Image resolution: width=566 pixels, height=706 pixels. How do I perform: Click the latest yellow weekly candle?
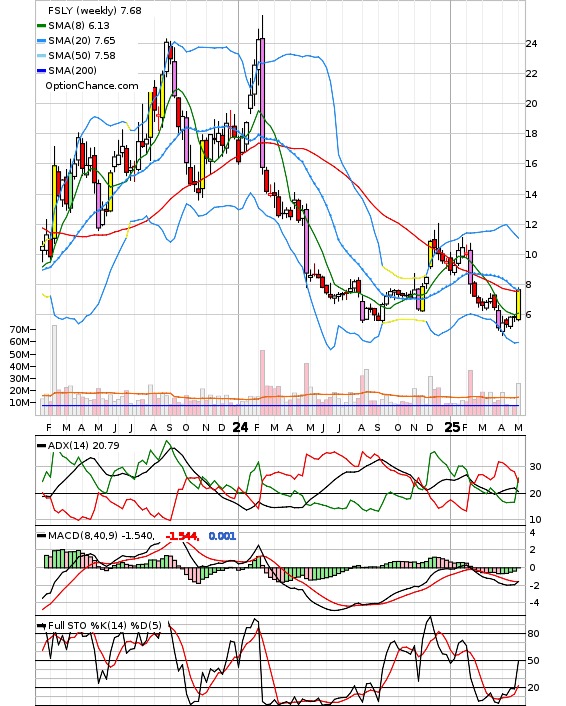tap(518, 305)
